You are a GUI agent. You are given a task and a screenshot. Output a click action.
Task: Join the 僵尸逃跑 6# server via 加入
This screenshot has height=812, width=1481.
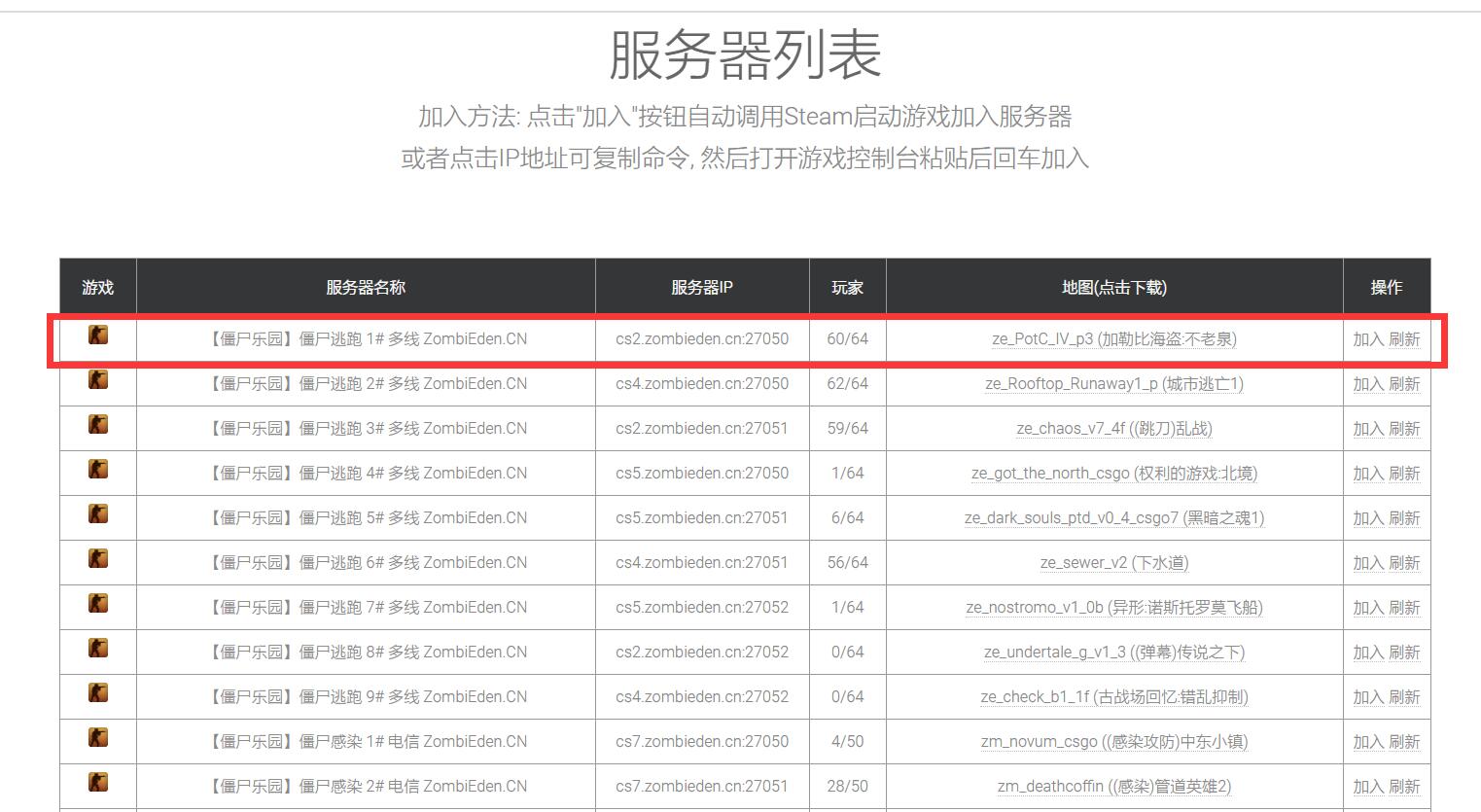pyautogui.click(x=1368, y=563)
